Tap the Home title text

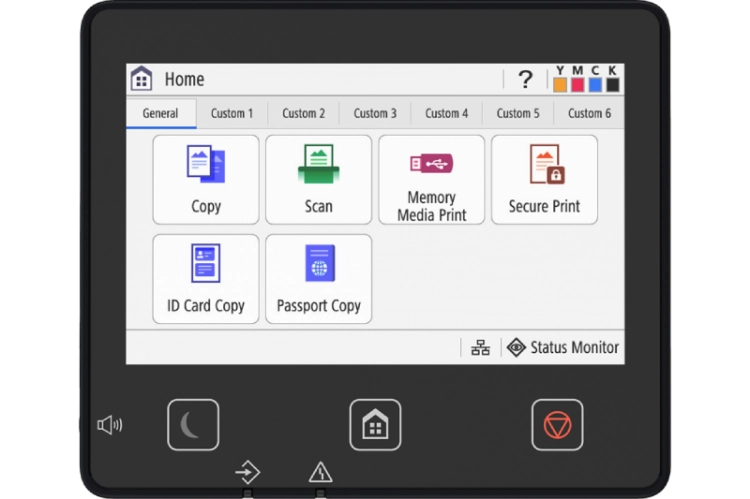click(184, 79)
